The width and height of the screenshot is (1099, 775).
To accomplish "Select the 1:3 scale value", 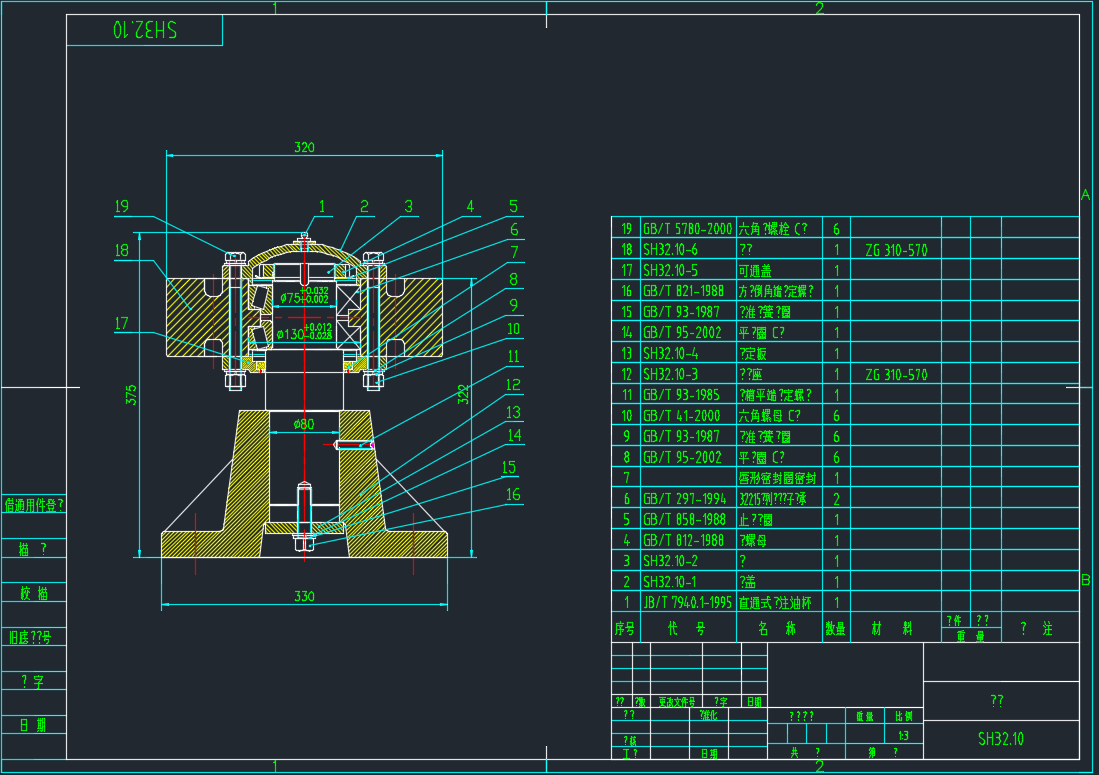I will pos(903,736).
